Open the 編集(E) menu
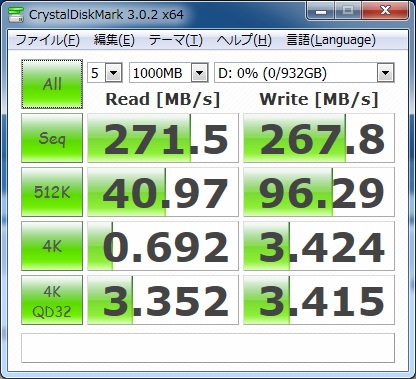This screenshot has width=416, height=379. 114,40
